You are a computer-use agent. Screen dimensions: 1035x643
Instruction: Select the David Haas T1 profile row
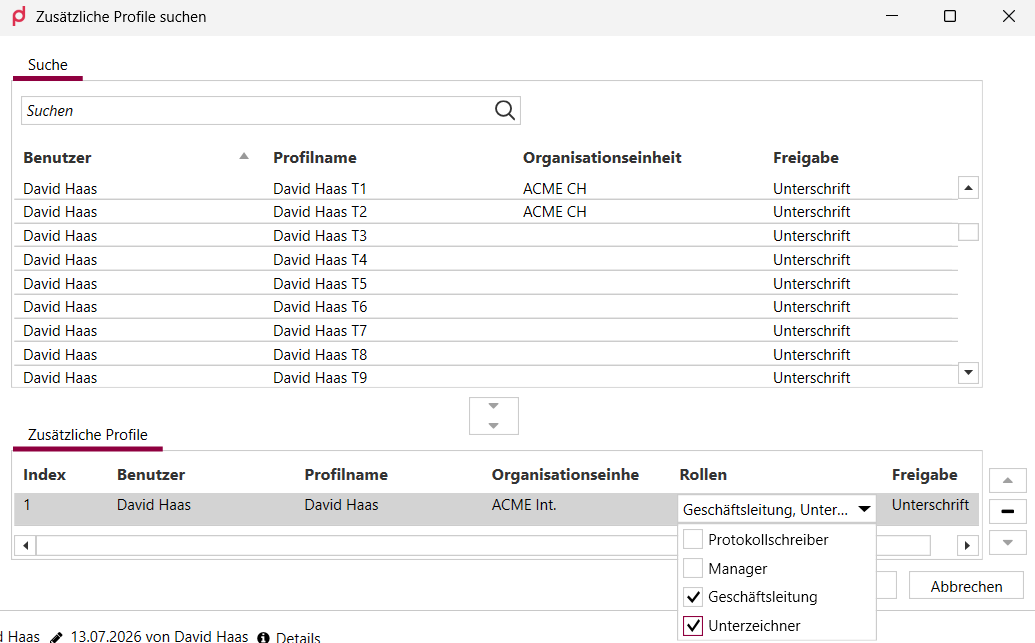click(x=486, y=188)
